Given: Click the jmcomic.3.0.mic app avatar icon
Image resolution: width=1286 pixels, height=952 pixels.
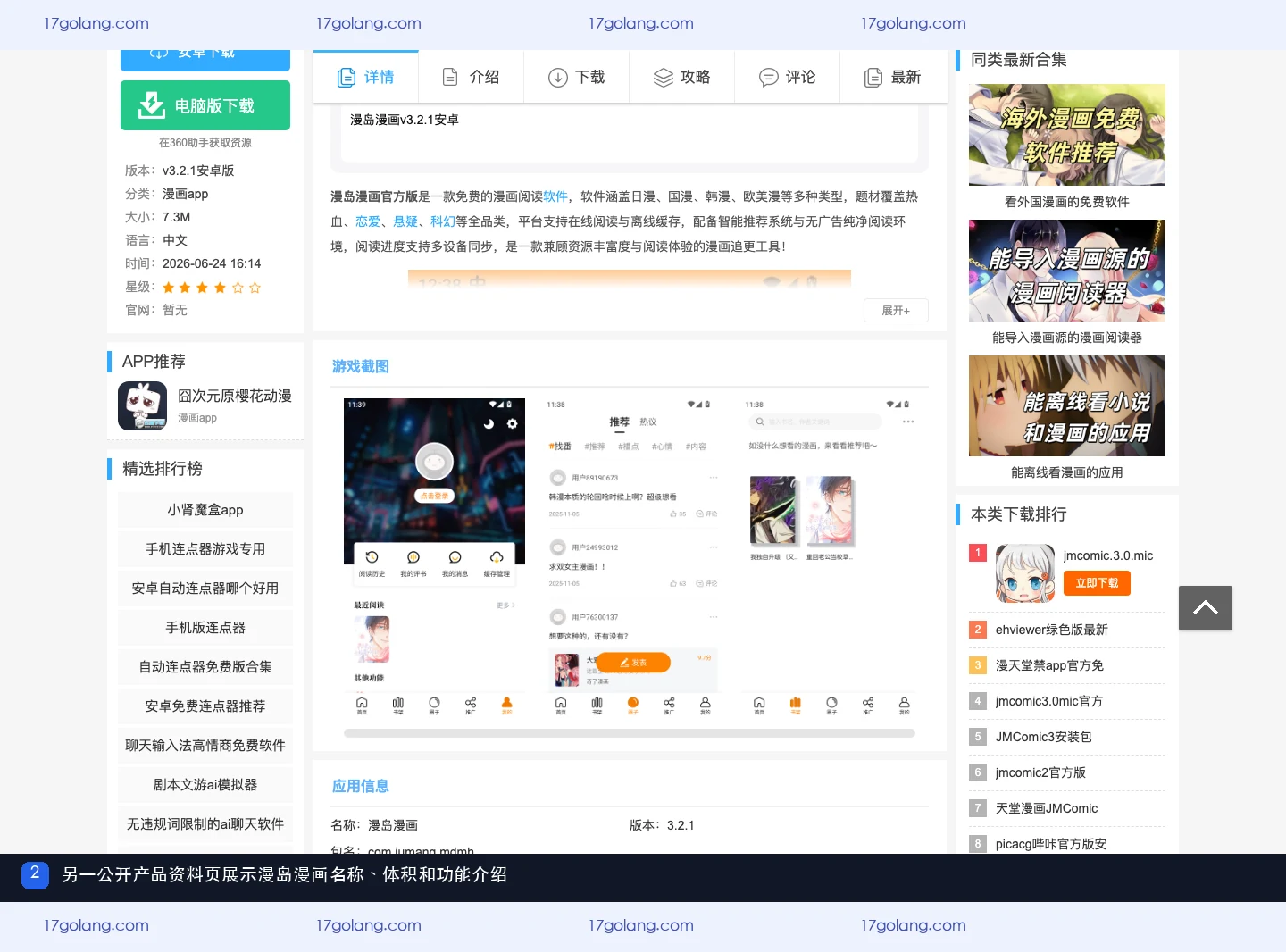Looking at the screenshot, I should pos(1025,574).
